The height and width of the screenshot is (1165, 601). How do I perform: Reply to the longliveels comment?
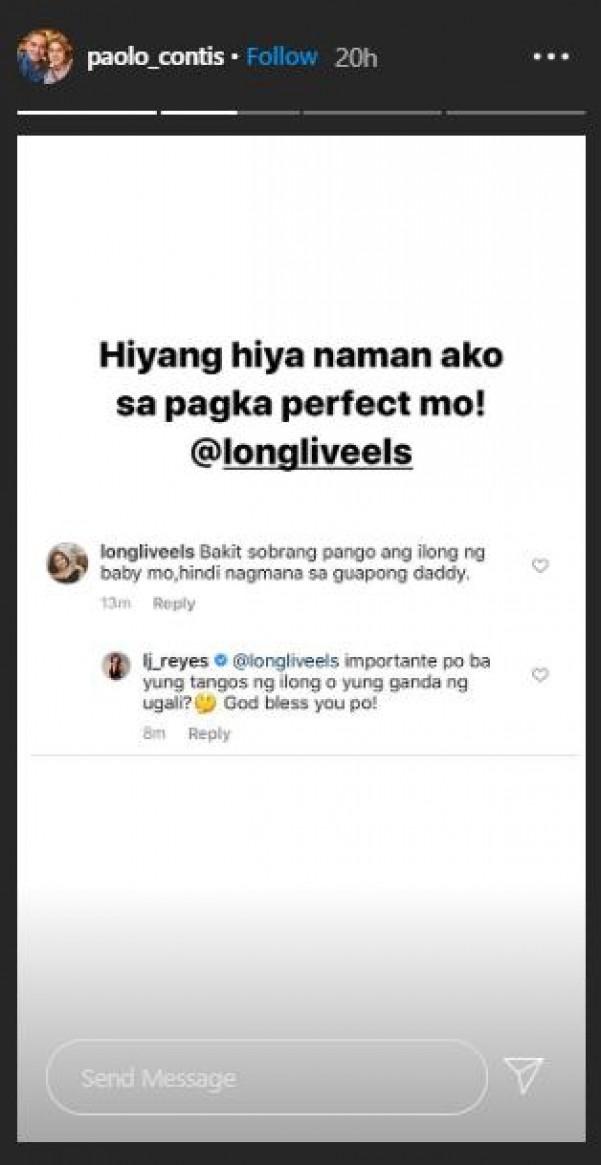tap(173, 603)
